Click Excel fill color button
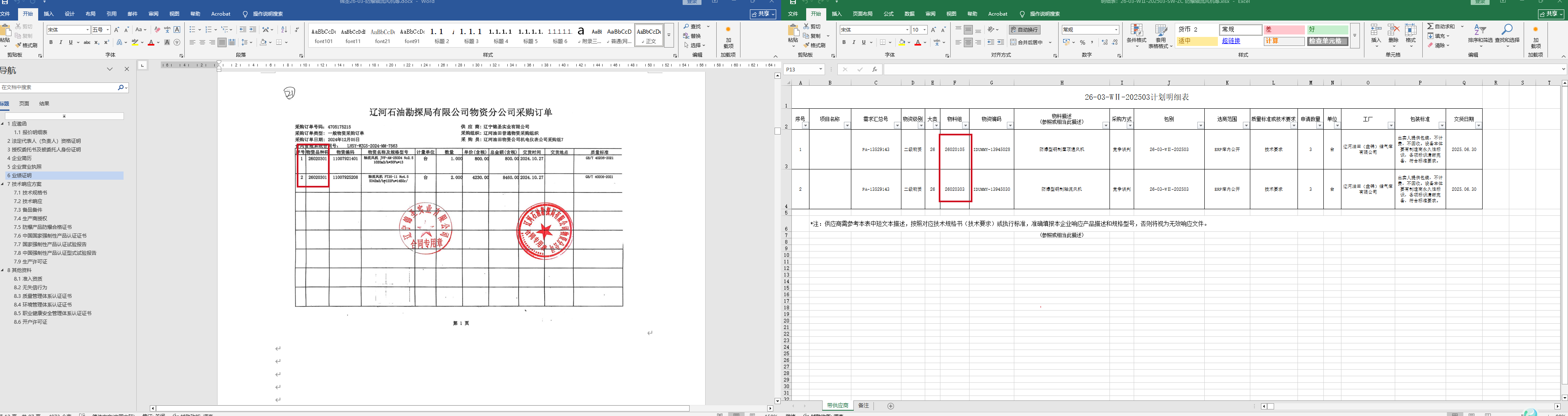Screen dimensions: 1568x416 901,43
